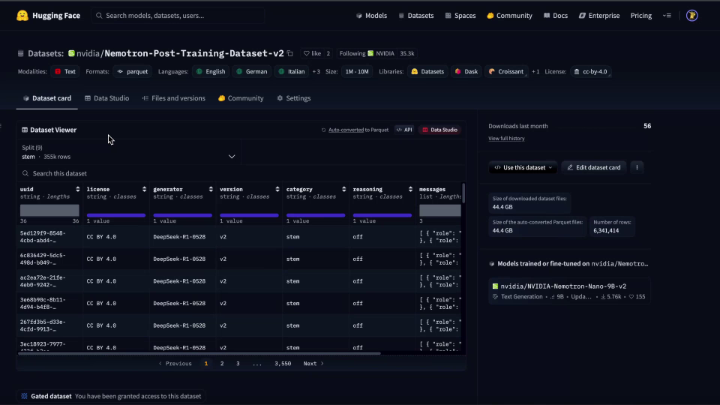Click the German language tag
Image resolution: width=720 pixels, height=405 pixels.
click(x=252, y=72)
